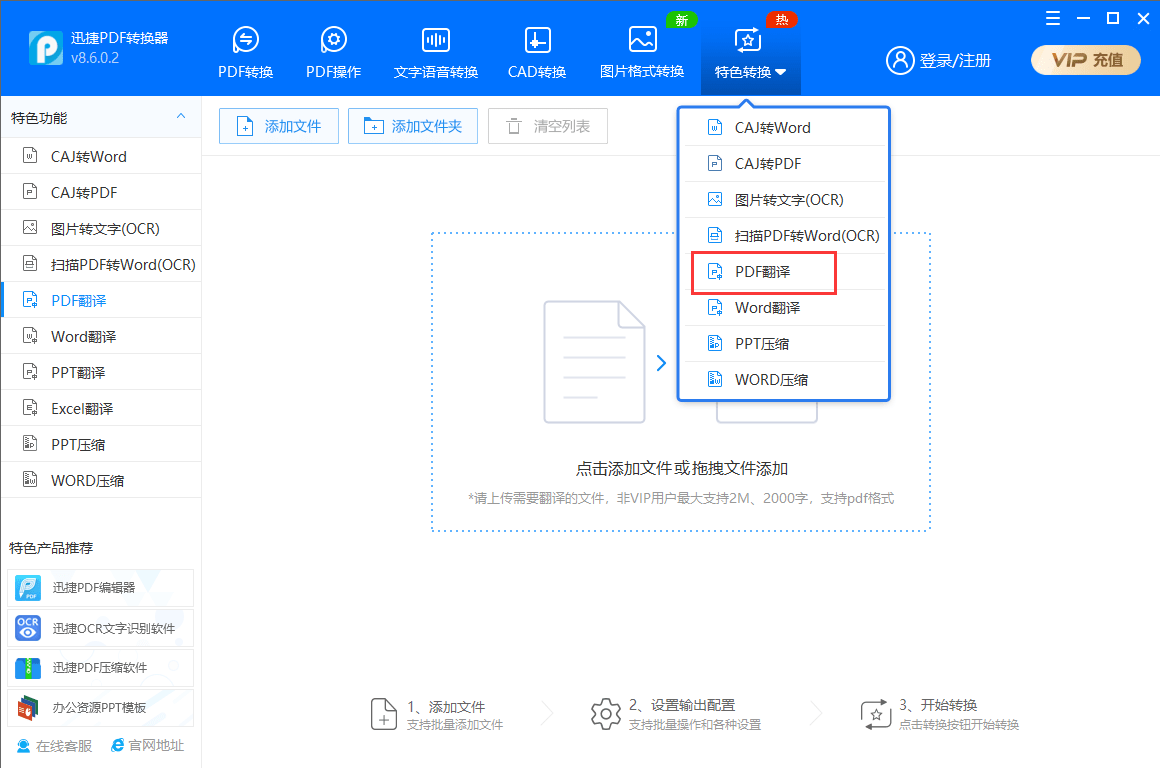
Task: Click the 办公资源PPT模板 icon
Action: coord(28,708)
